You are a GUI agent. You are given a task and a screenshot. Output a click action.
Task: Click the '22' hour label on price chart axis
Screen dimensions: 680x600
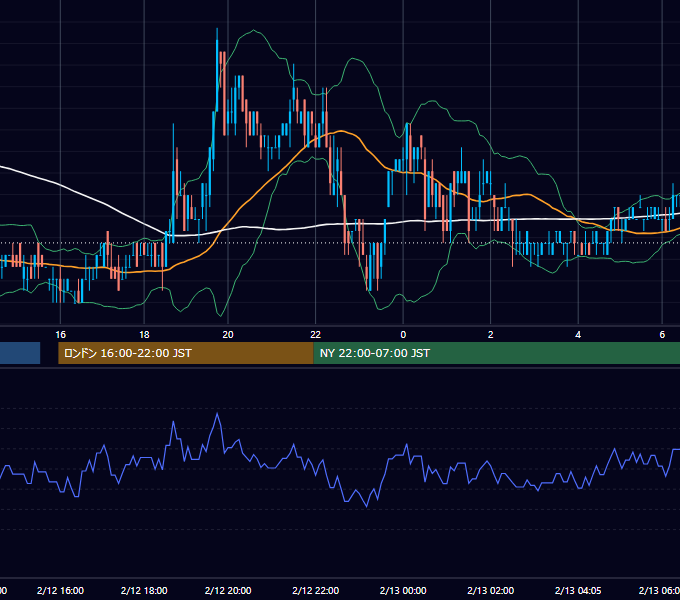tap(315, 335)
